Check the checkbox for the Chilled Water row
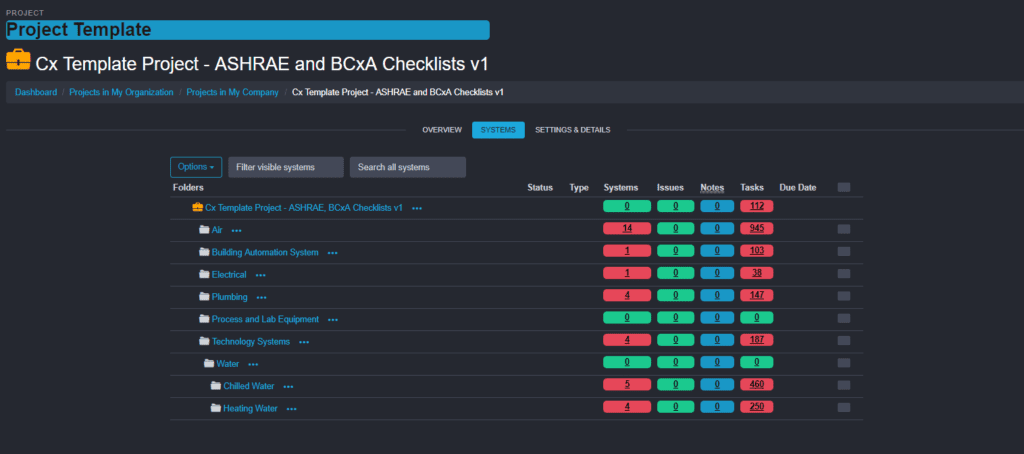The width and height of the screenshot is (1024, 454). pos(844,385)
